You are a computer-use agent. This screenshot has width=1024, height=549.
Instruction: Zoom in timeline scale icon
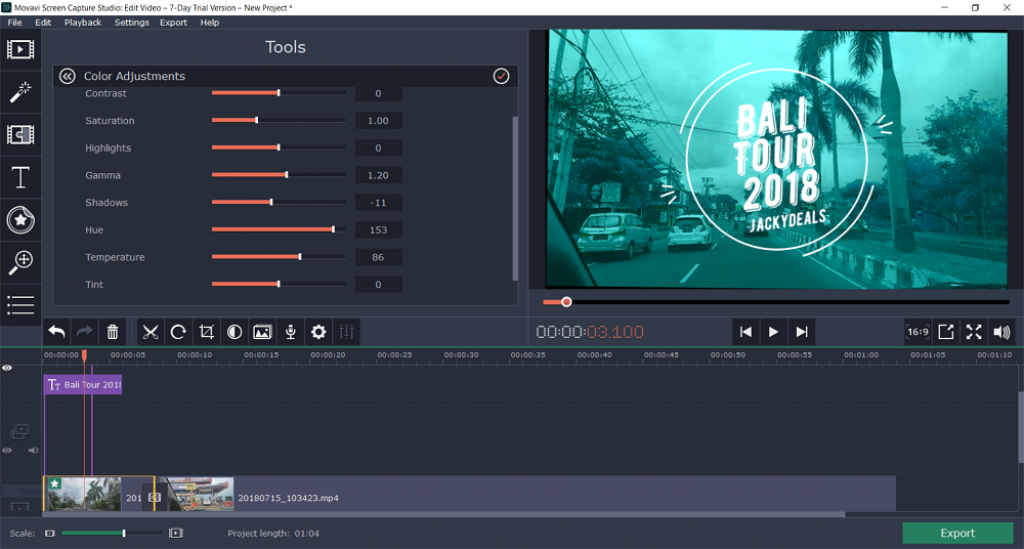pyautogui.click(x=176, y=533)
